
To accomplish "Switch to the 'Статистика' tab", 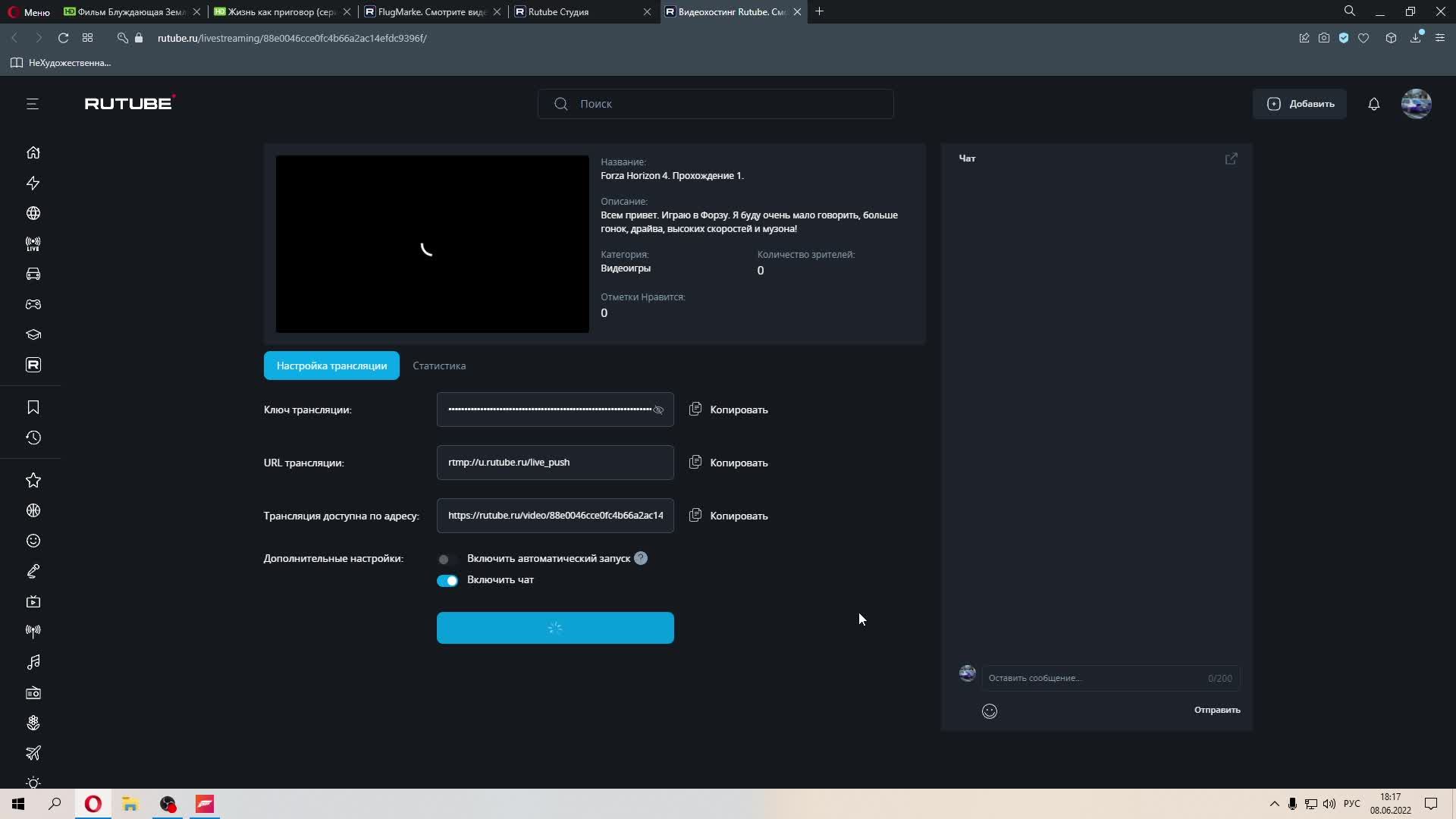I will (x=439, y=366).
